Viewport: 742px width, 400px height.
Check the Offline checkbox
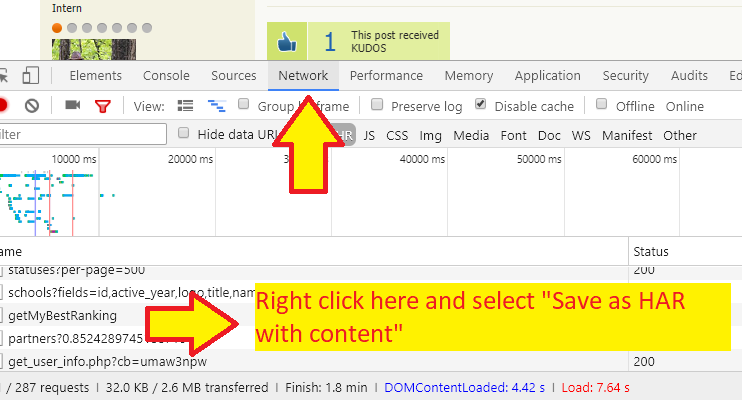(x=601, y=104)
